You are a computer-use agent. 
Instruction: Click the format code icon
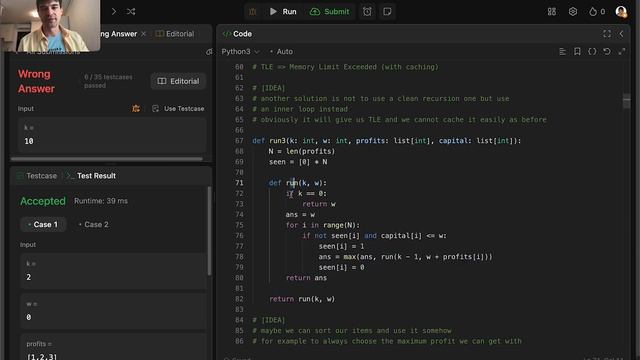562,51
